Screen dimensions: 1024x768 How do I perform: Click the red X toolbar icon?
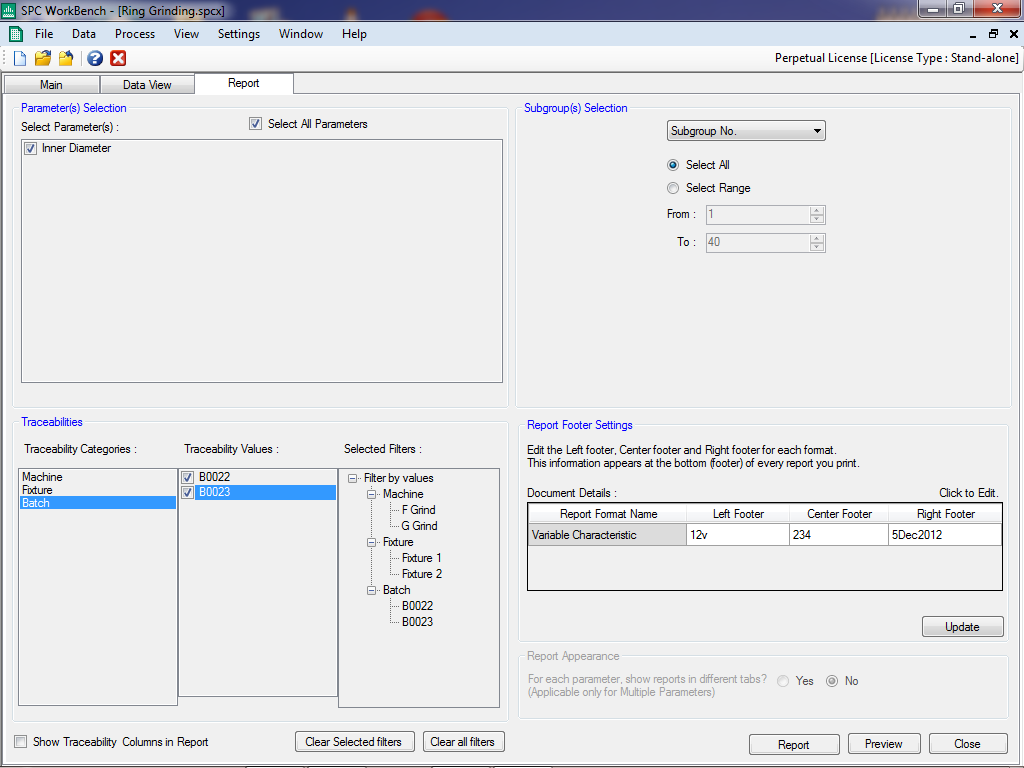click(x=118, y=58)
